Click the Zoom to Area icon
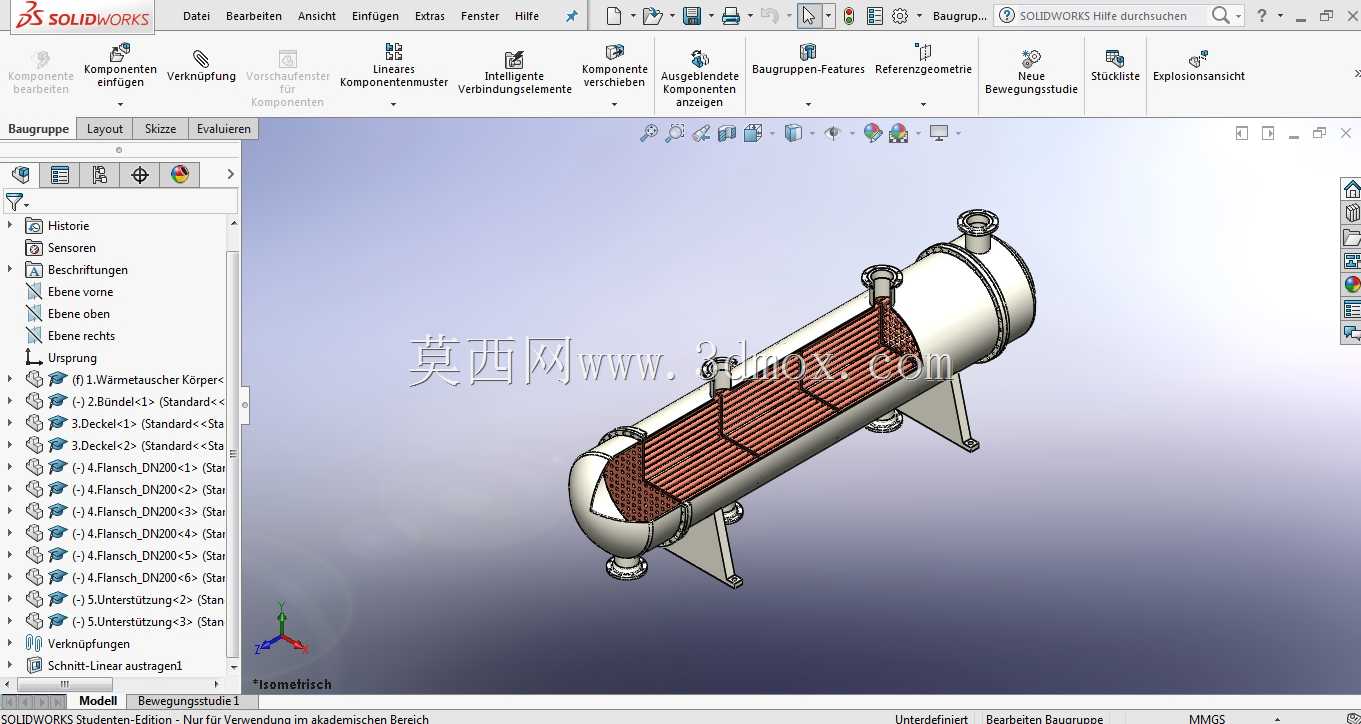The height and width of the screenshot is (724, 1361). click(675, 133)
